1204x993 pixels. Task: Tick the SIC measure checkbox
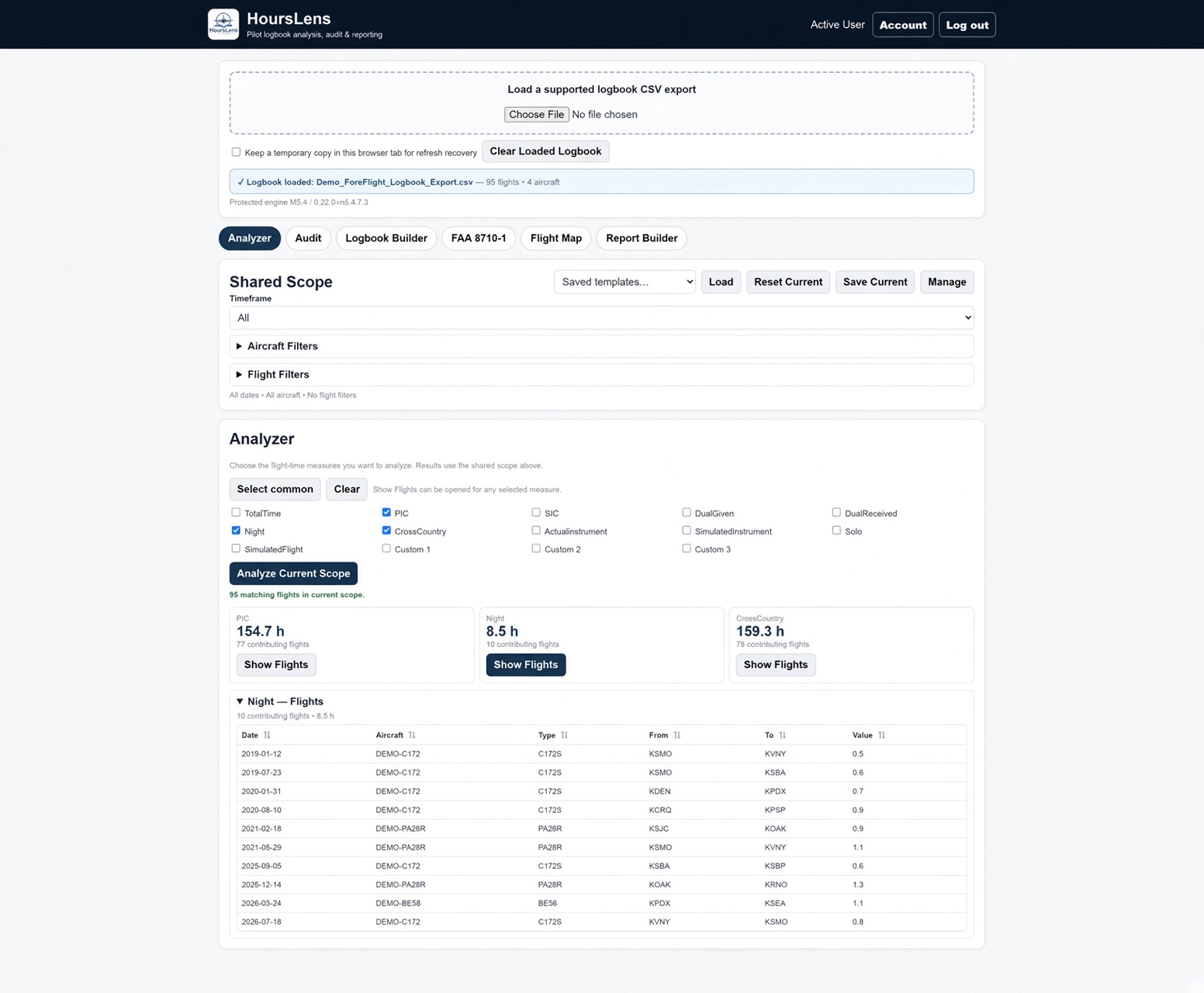point(536,513)
